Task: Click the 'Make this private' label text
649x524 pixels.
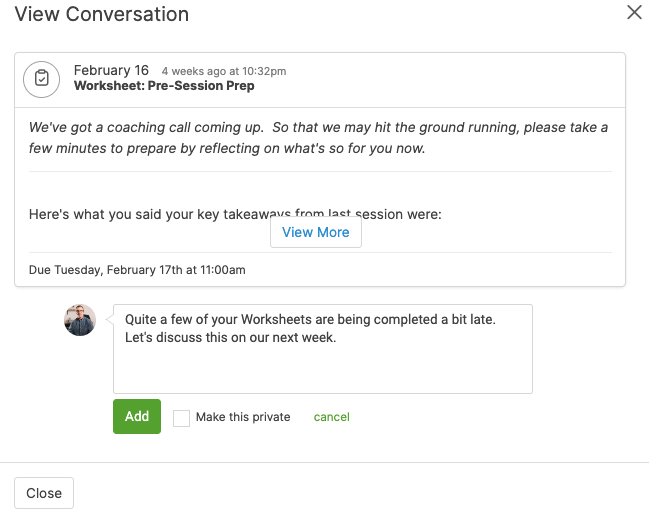Action: tap(243, 417)
